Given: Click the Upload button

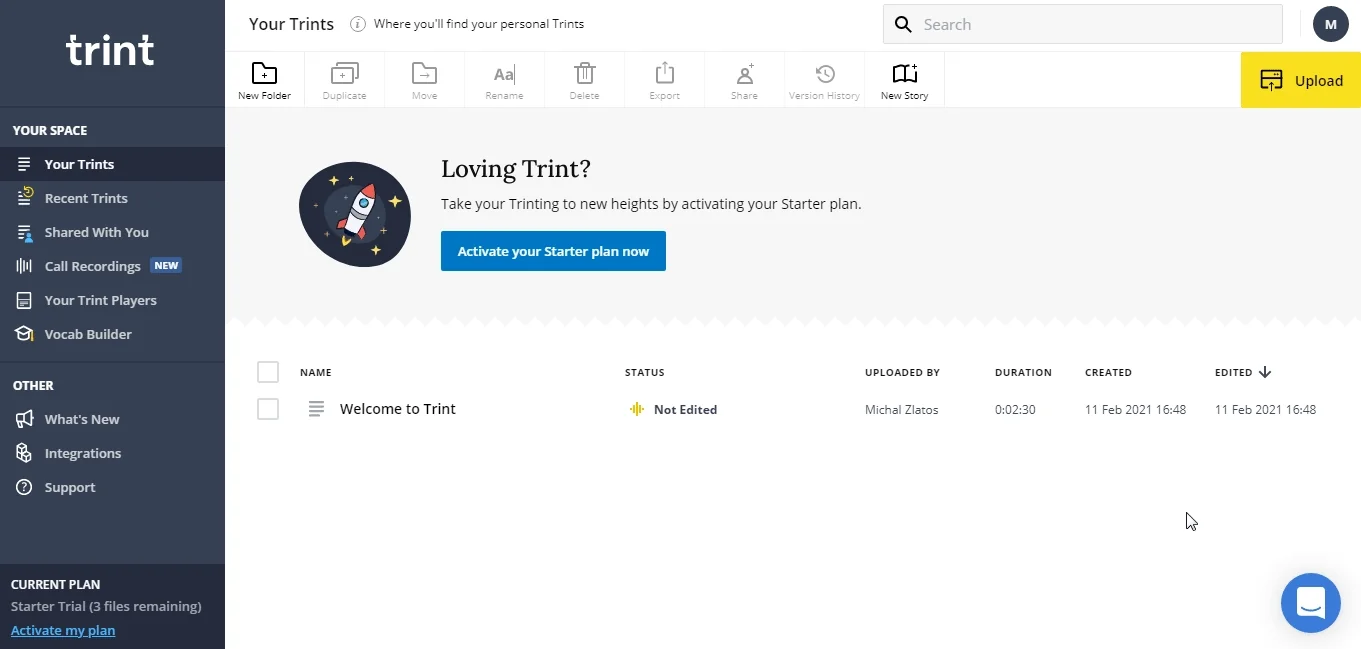Looking at the screenshot, I should [1301, 80].
